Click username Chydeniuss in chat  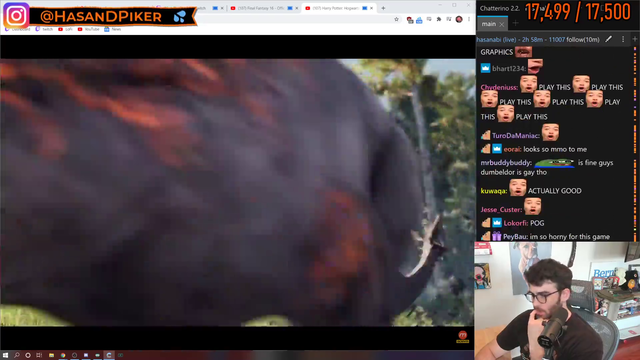point(499,87)
